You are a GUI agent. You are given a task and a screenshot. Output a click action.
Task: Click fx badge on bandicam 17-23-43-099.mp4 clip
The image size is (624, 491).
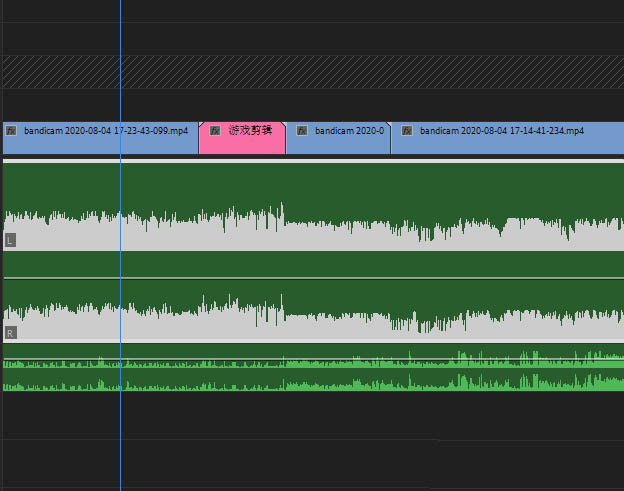tap(11, 131)
